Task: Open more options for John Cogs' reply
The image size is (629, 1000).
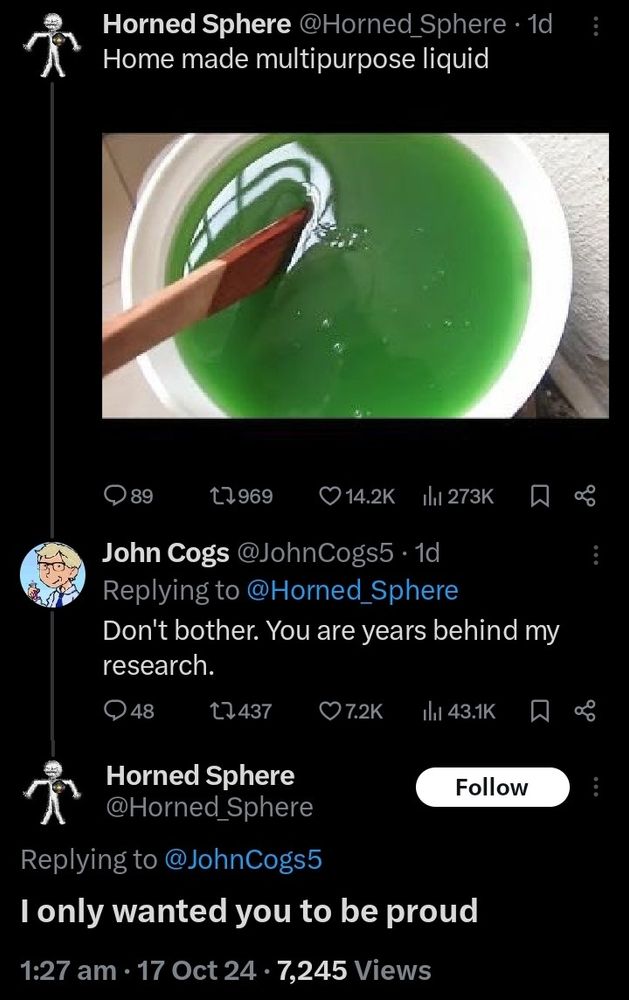Action: 596,553
